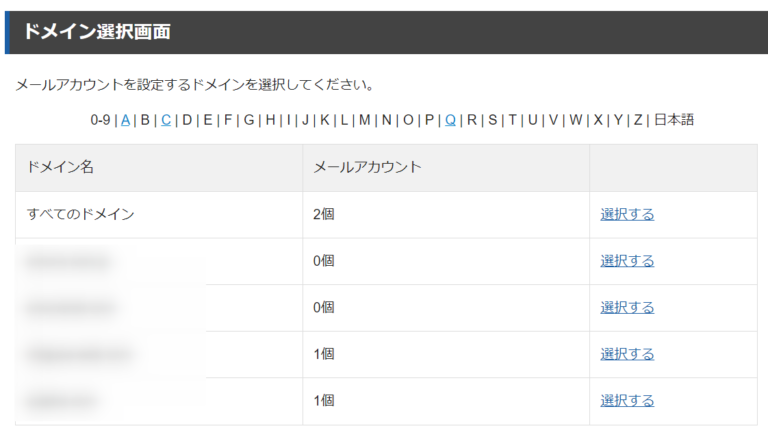Click the letter X filter
Screen dimensions: 768x435
pyautogui.click(x=598, y=120)
